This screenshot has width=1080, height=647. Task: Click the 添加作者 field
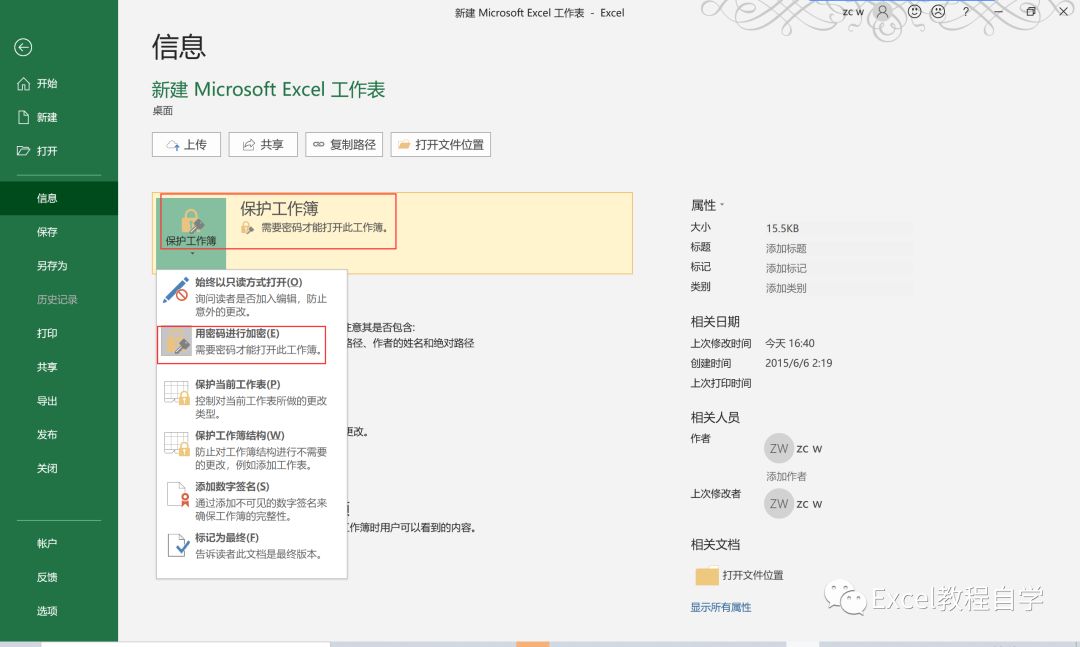tap(786, 476)
